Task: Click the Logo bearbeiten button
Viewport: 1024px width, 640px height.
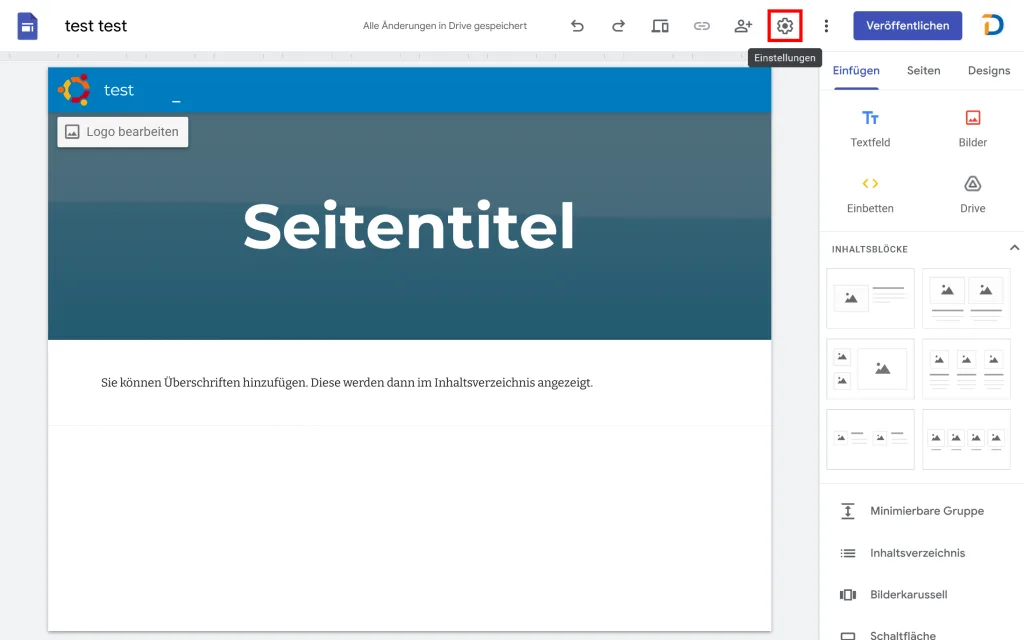Action: click(123, 132)
